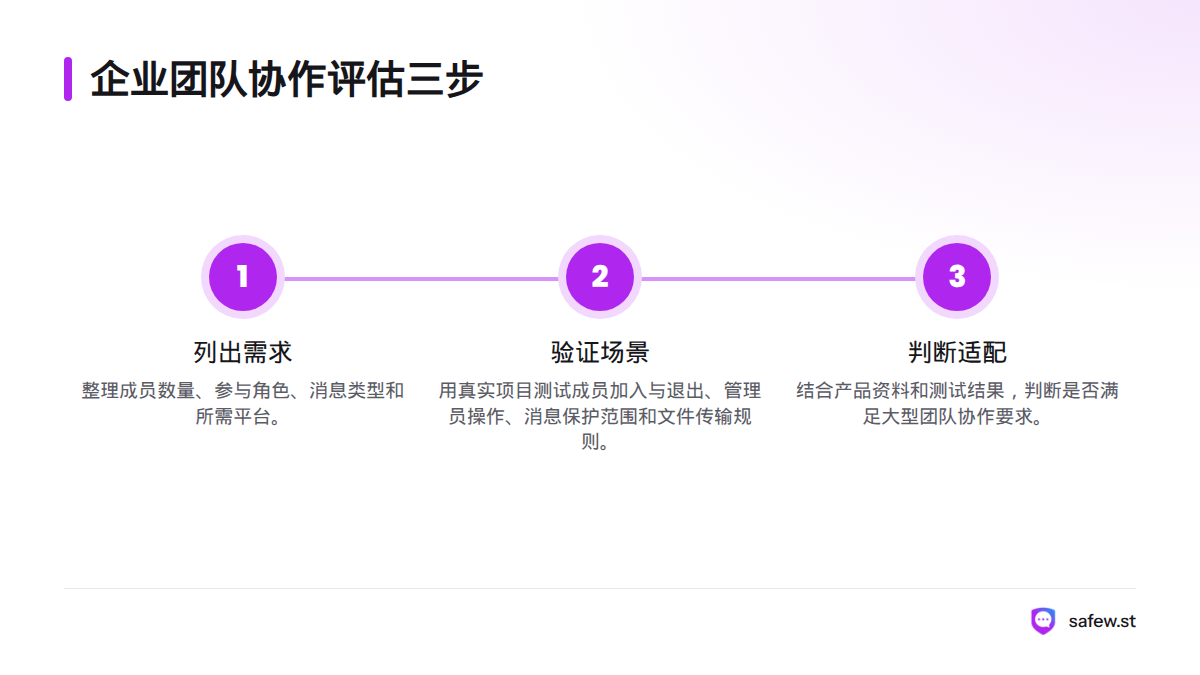Image resolution: width=1200 pixels, height=675 pixels.
Task: Click the step 3 numbered circle
Action: click(957, 277)
